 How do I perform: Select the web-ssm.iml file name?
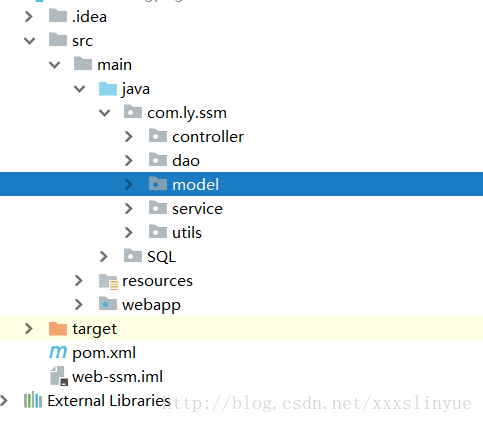click(117, 377)
